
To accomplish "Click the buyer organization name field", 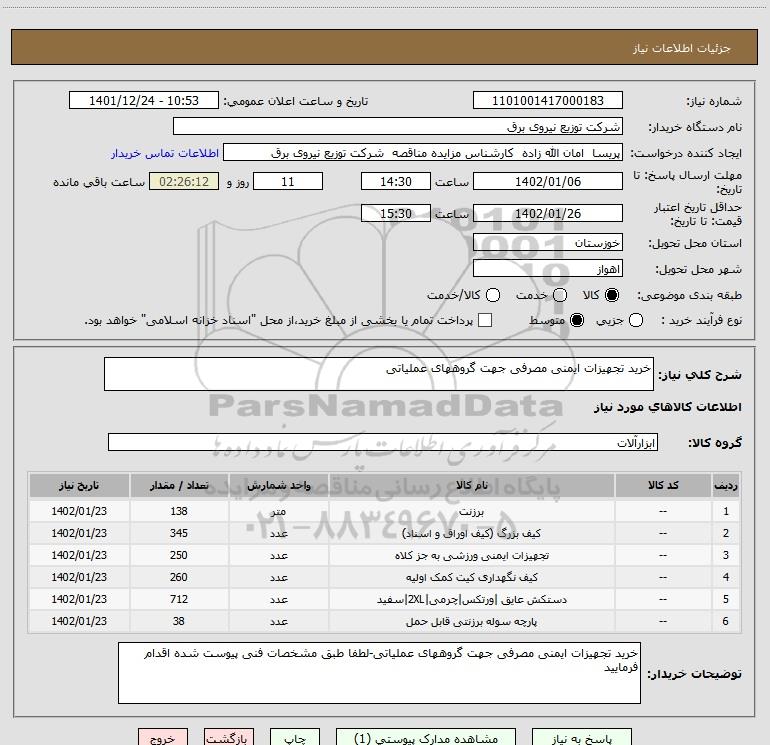I will 398,127.
